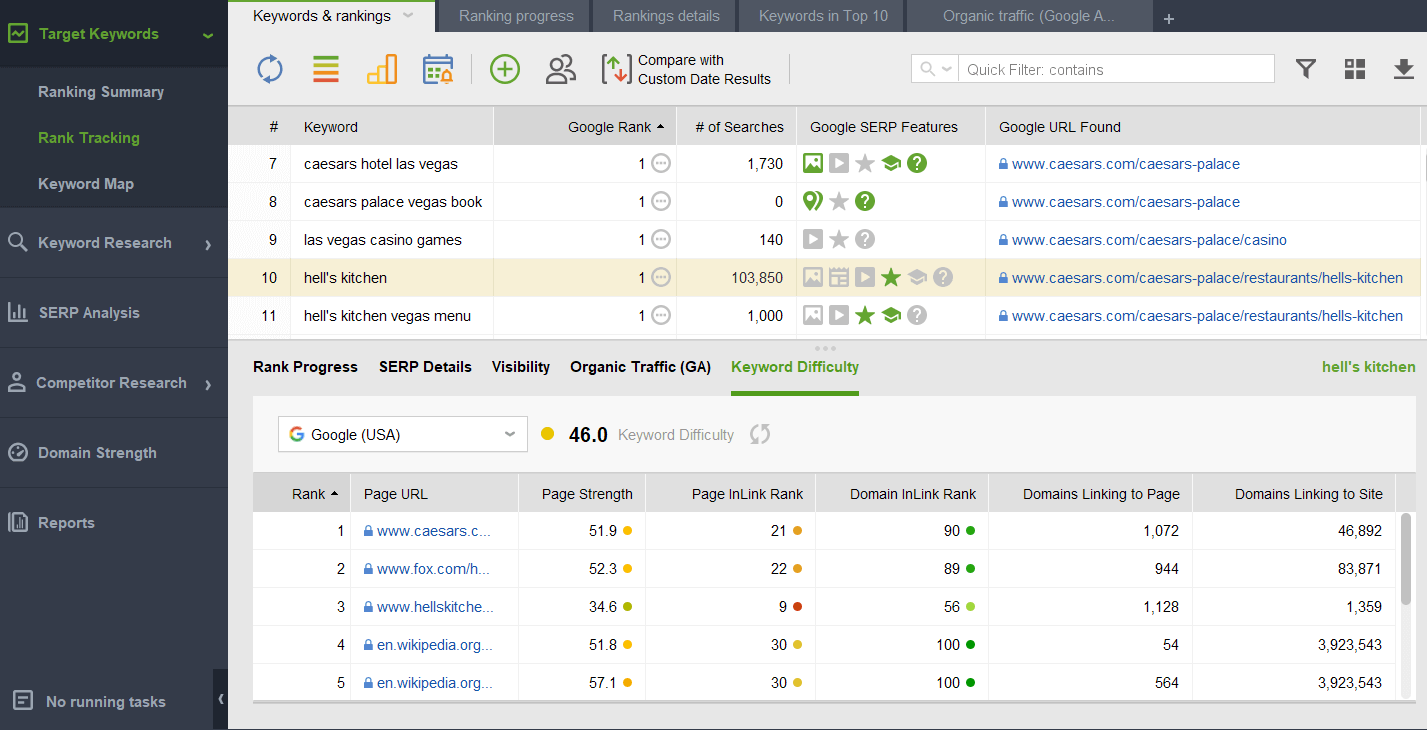Open the Keywords in Top 10 tab

click(822, 16)
